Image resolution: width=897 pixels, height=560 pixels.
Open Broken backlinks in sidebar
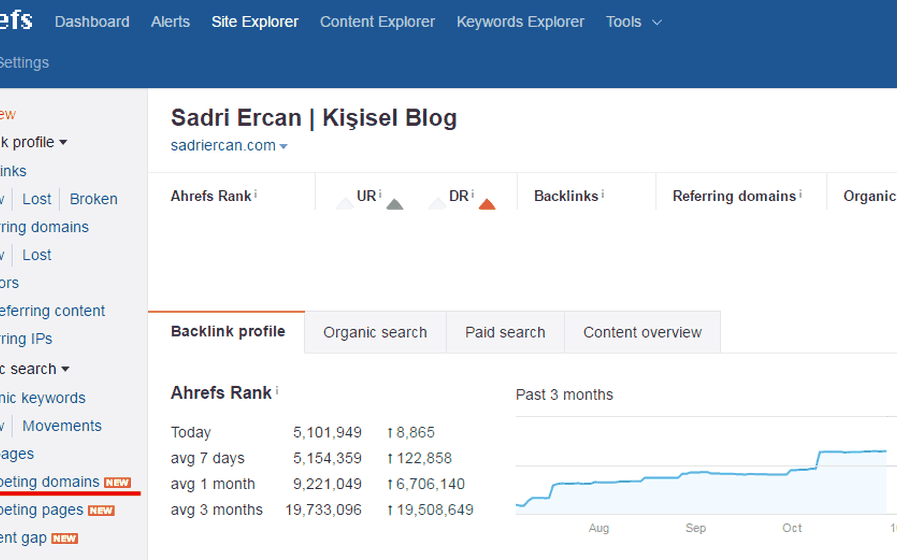point(93,198)
